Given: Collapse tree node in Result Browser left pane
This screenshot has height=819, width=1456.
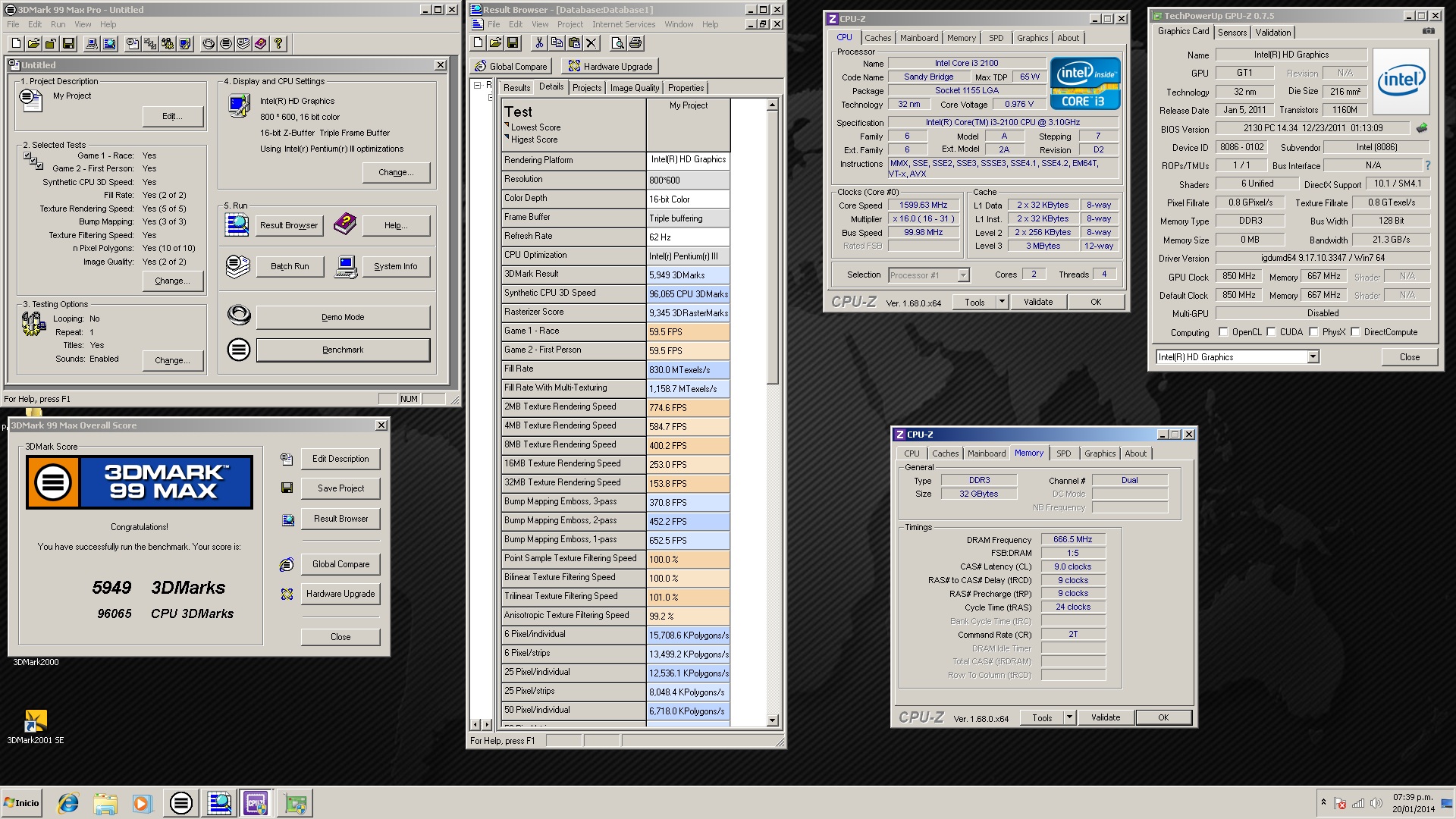Looking at the screenshot, I should (x=478, y=86).
